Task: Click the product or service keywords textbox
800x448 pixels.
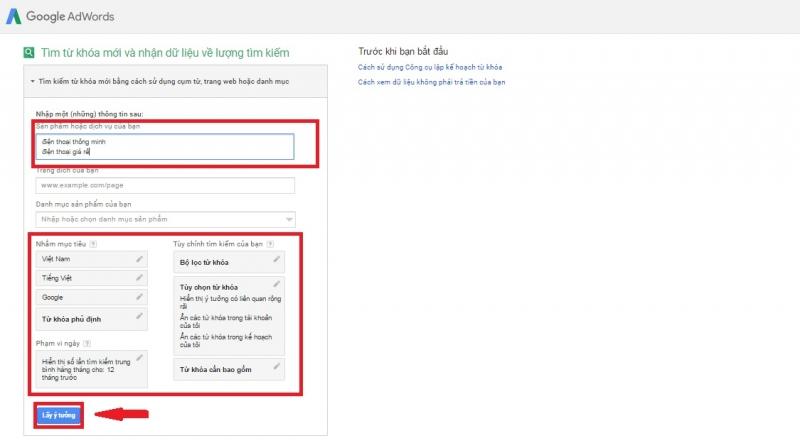Action: (165, 146)
